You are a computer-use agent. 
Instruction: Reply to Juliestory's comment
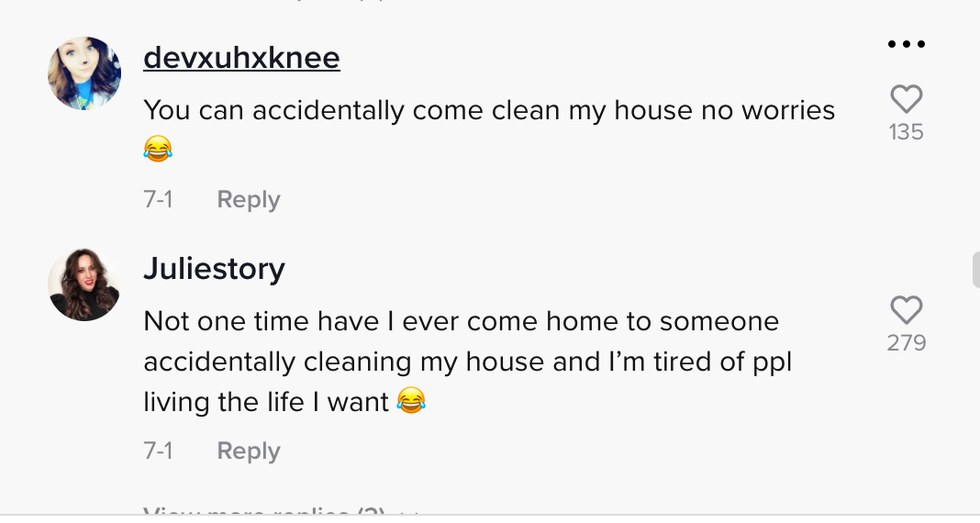248,451
